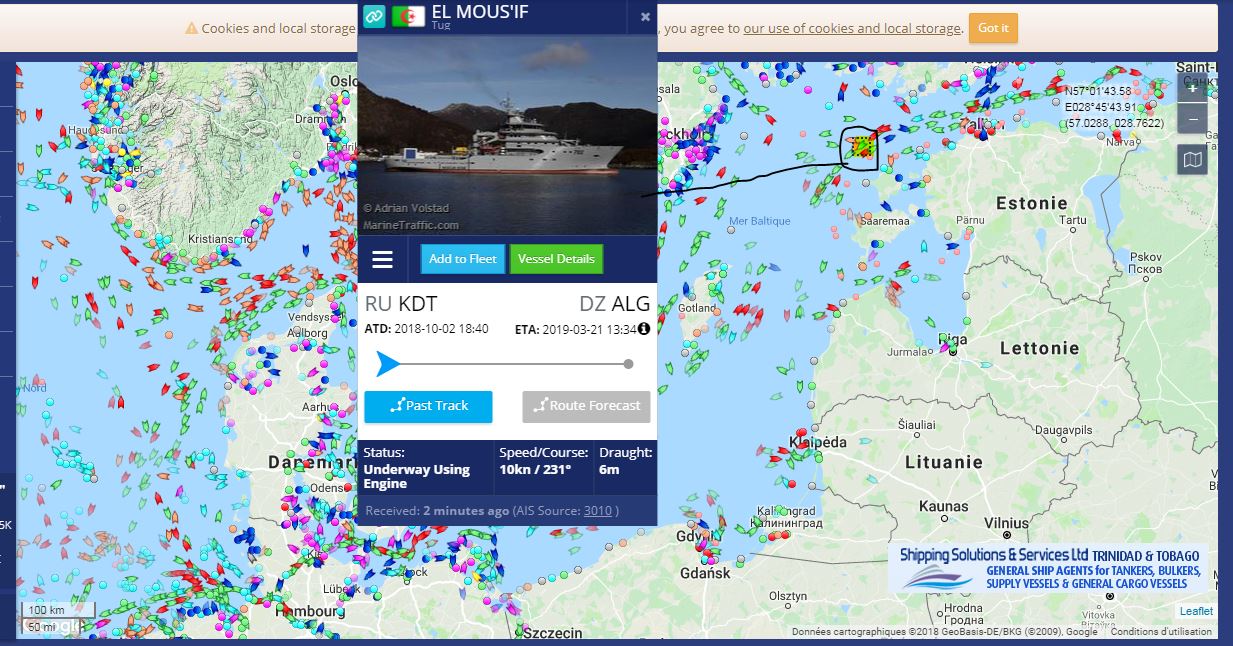Click the Šiauliai city label on the map
Viewport: 1233px width, 646px height.
tap(917, 425)
